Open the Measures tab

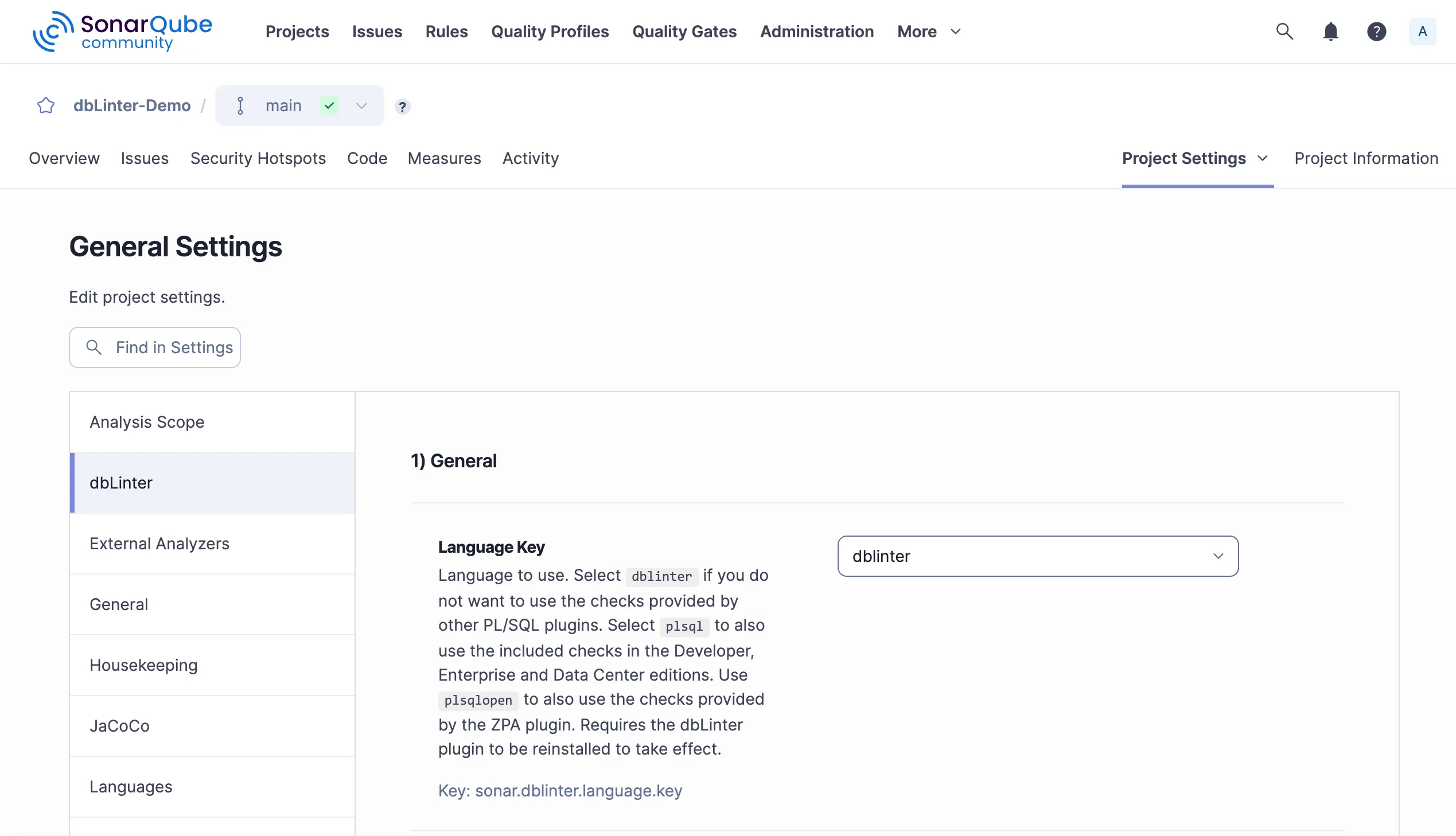[x=444, y=158]
